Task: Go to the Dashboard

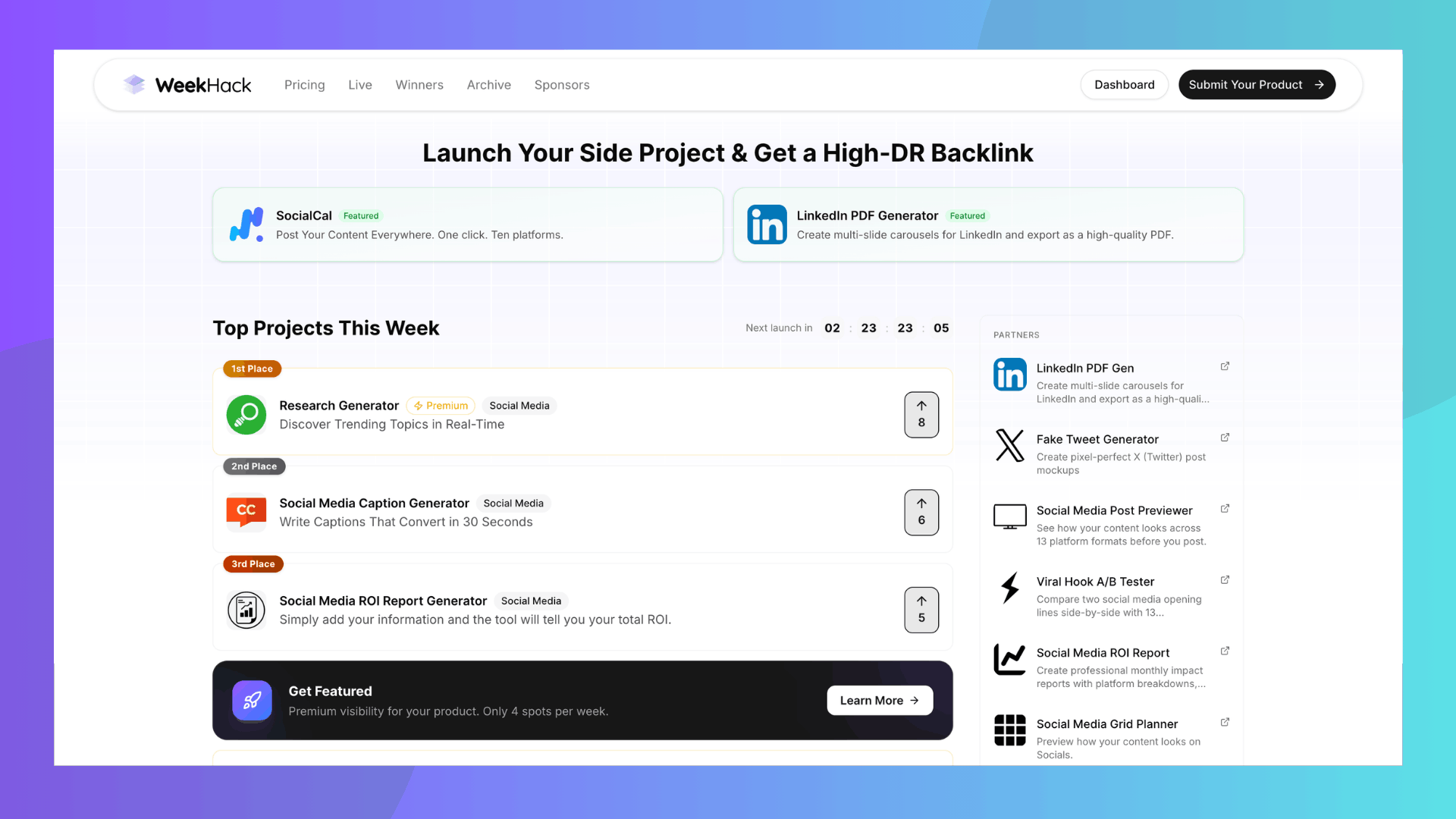Action: [x=1124, y=84]
